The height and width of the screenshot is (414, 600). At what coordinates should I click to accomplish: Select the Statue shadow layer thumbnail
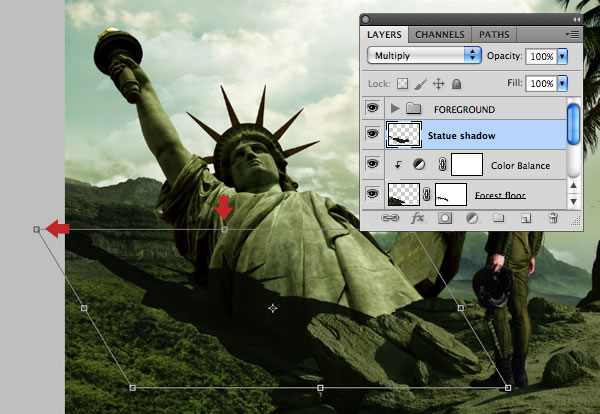pyautogui.click(x=404, y=135)
